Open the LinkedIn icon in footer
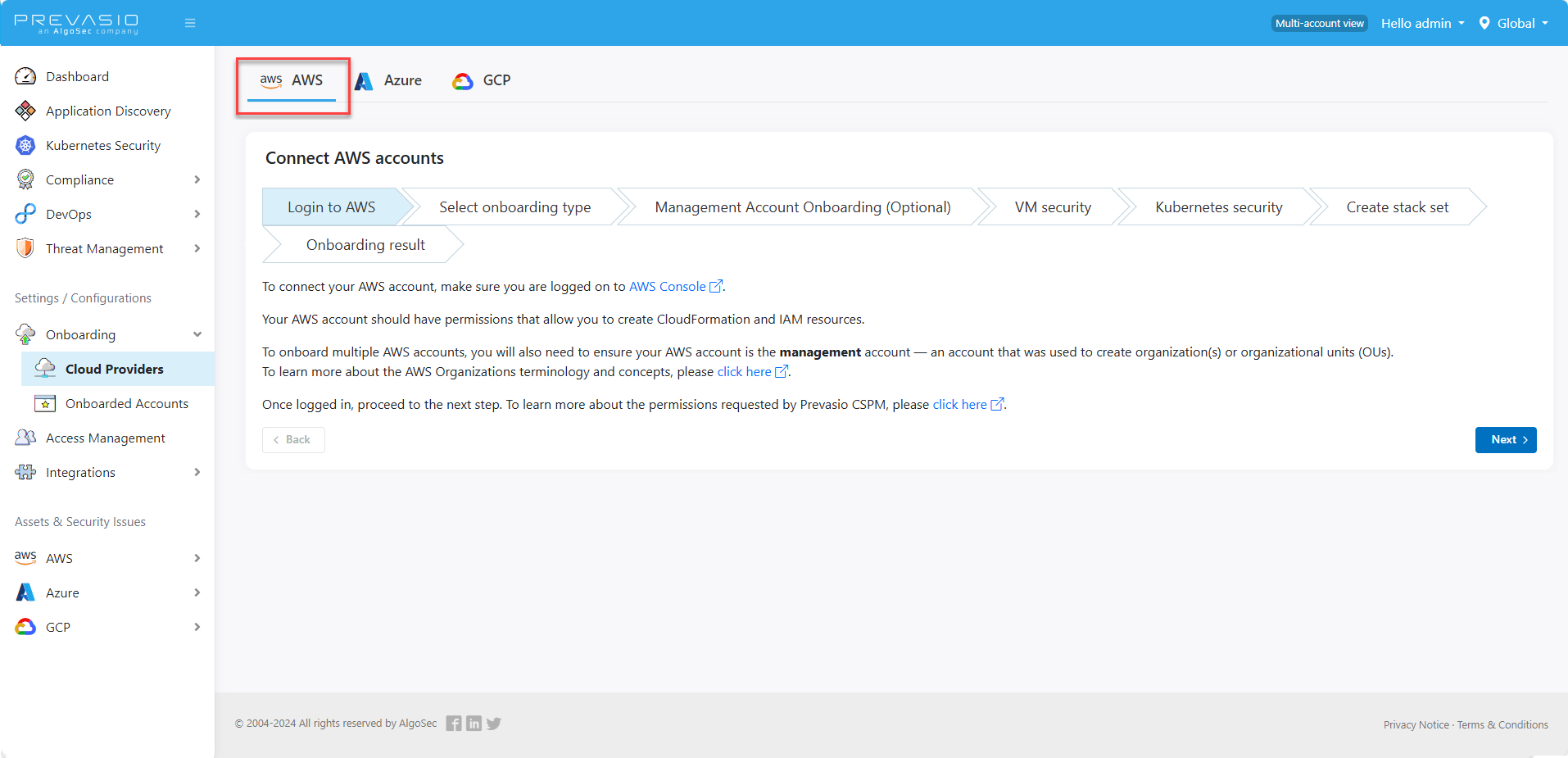Viewport: 1568px width, 758px height. click(x=474, y=724)
